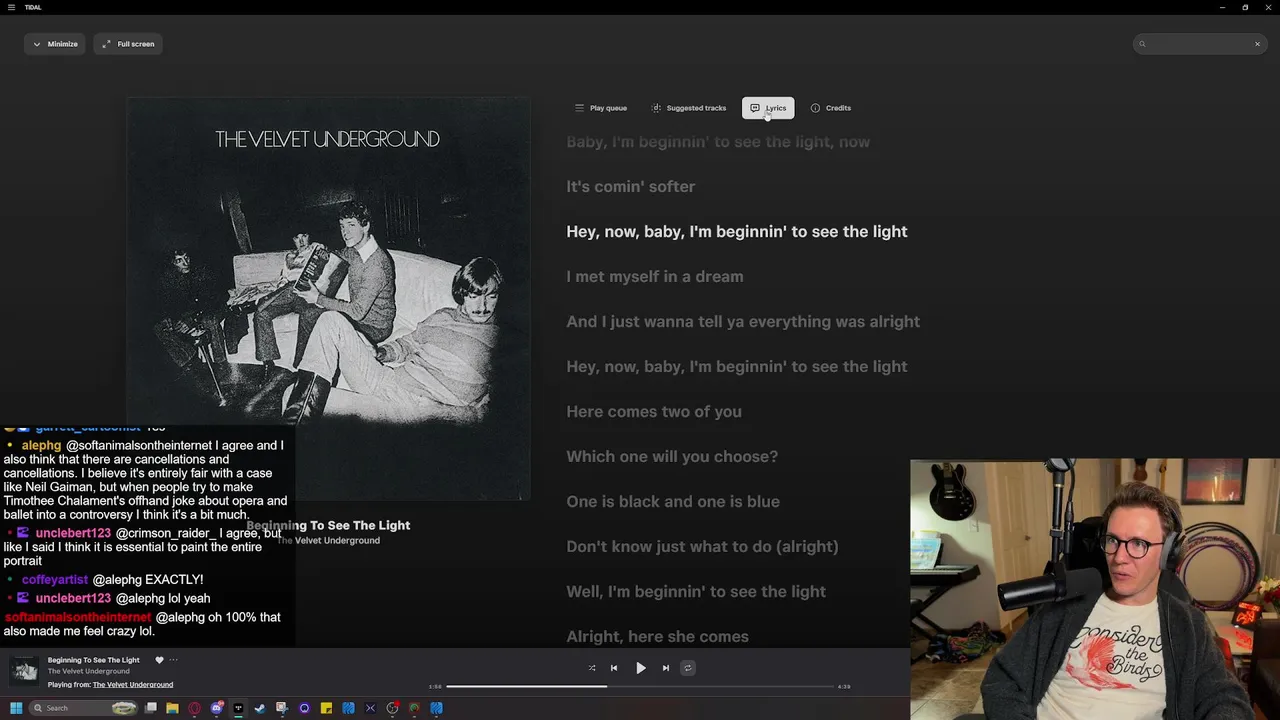Skip to the next track
This screenshot has height=720, width=1280.
click(666, 668)
